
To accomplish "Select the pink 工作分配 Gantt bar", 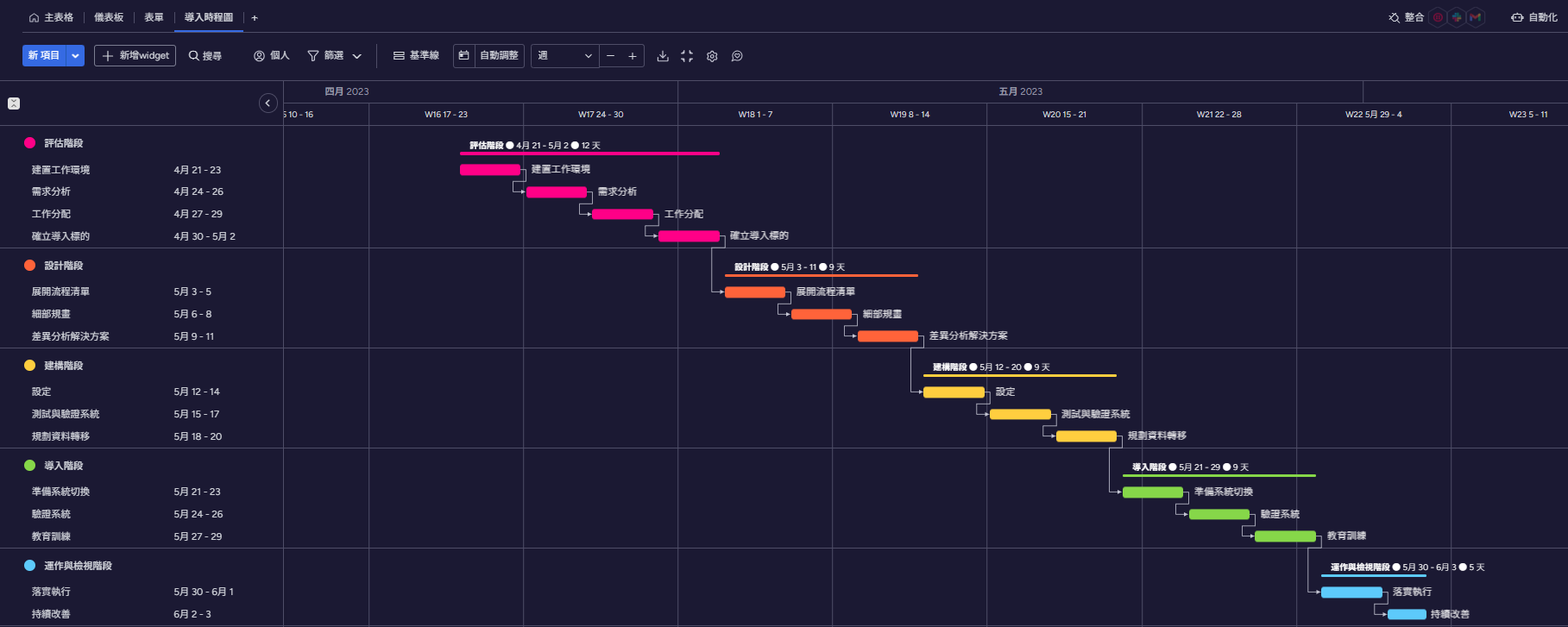I will click(x=622, y=214).
